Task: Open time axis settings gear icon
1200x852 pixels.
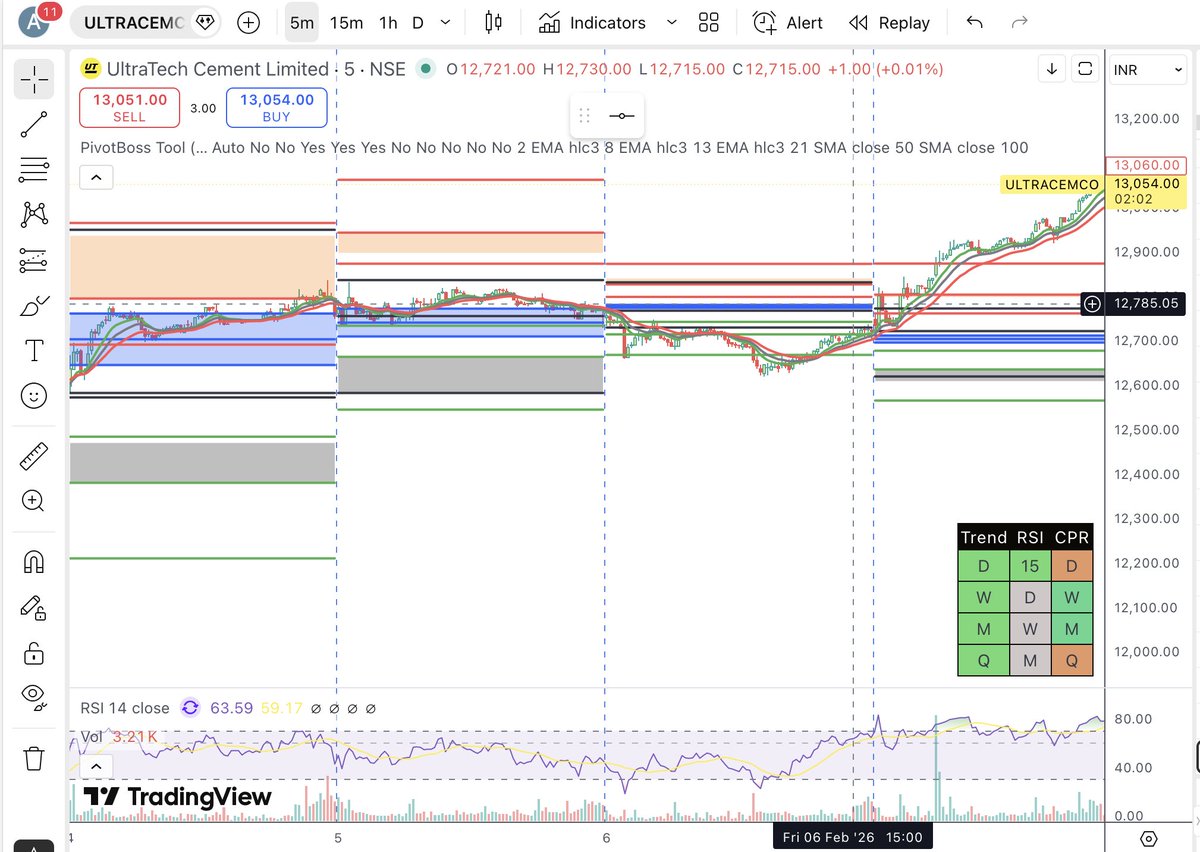Action: (1149, 838)
